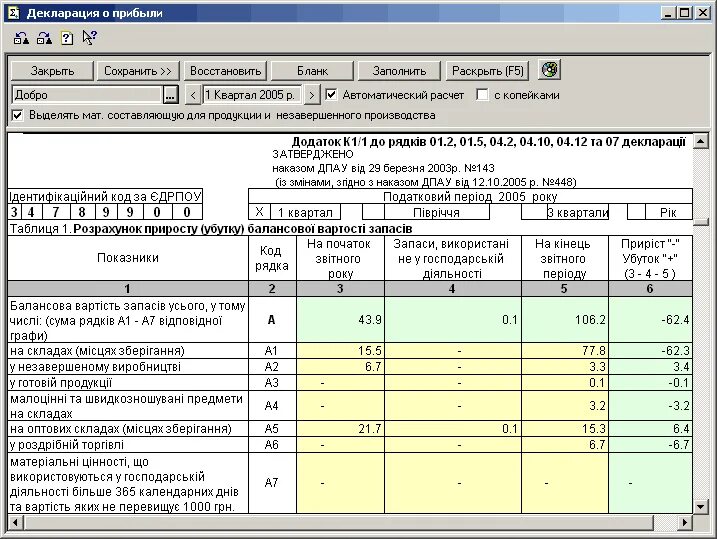Click the Заполнить button
Image resolution: width=717 pixels, height=539 pixels.
[399, 71]
